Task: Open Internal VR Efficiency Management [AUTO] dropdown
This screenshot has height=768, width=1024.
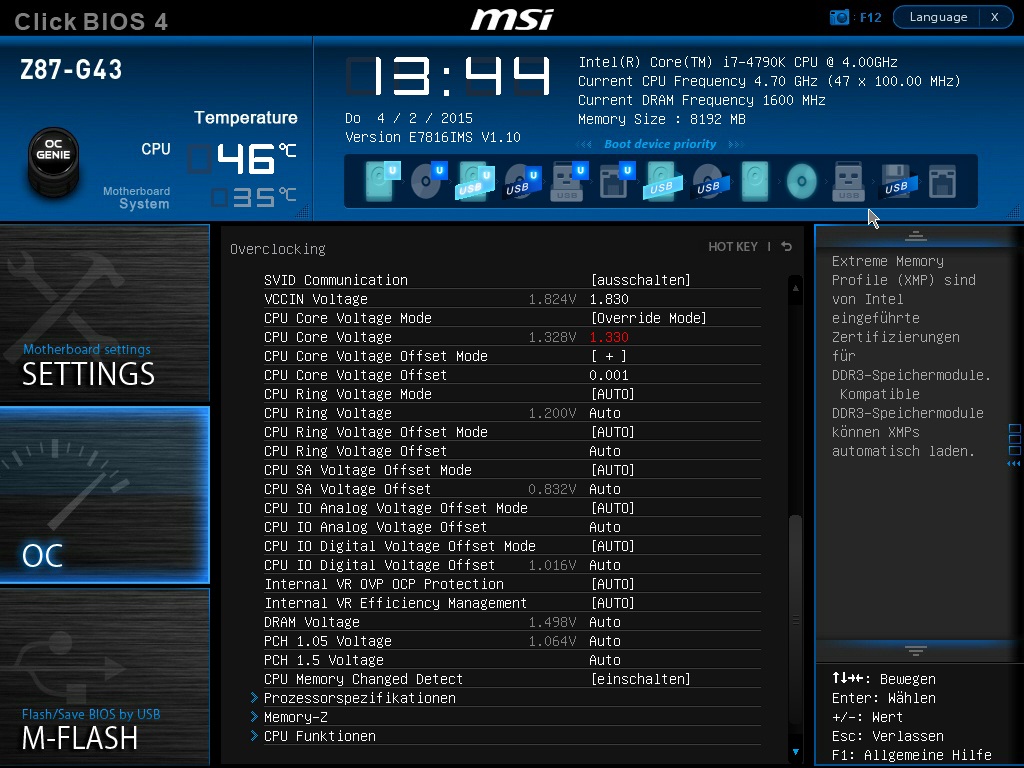Action: pos(613,603)
